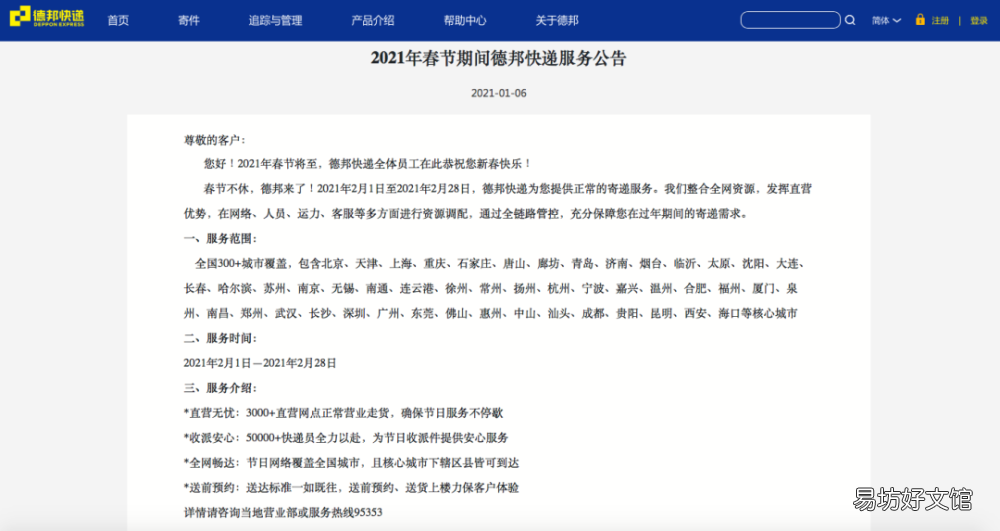
Task: Focus the header search input box
Action: [790, 20]
